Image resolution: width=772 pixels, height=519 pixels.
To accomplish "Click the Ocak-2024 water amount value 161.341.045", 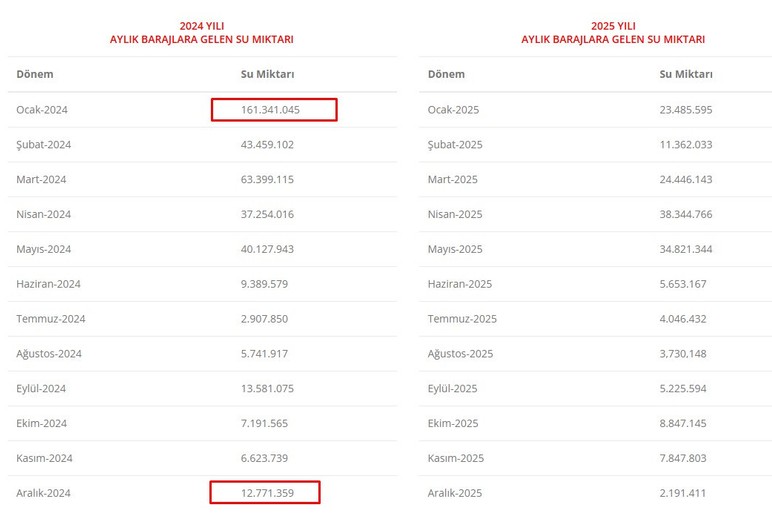I will 270,110.
